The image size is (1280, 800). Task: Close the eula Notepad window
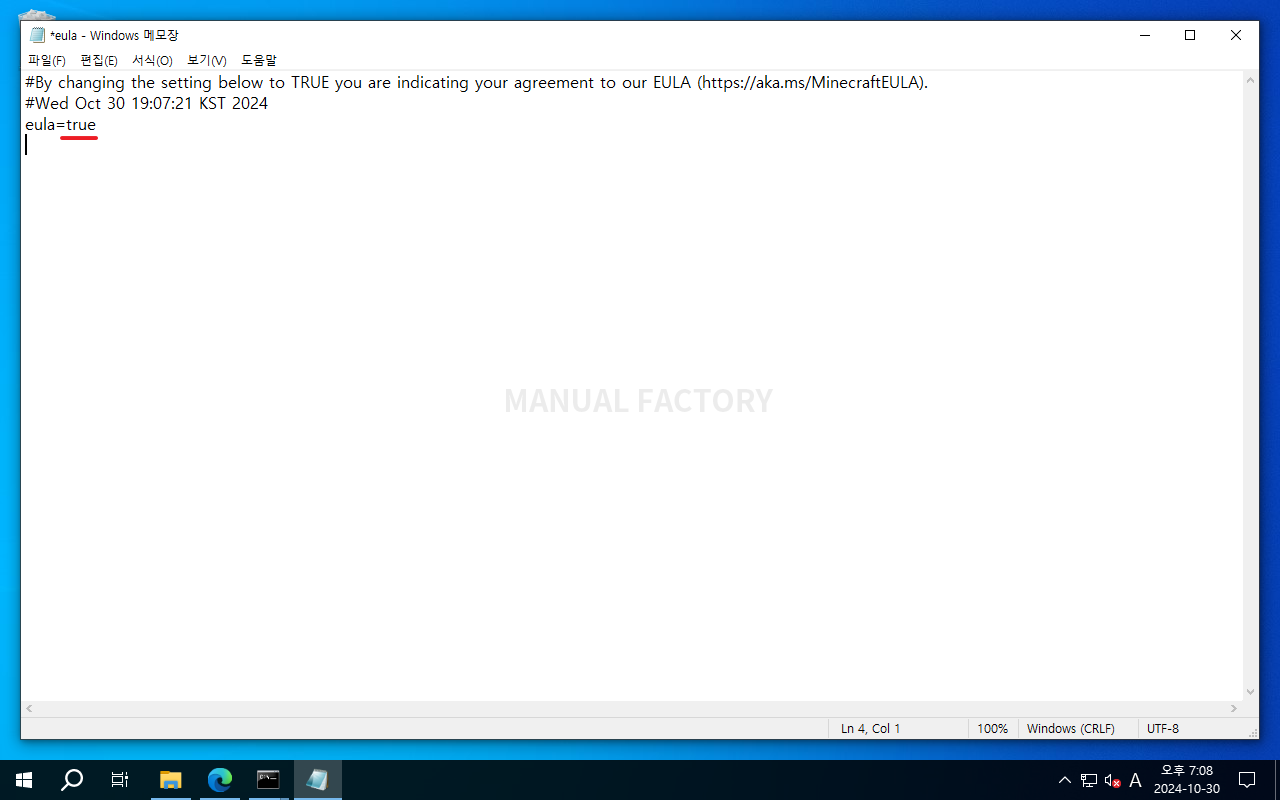1236,35
